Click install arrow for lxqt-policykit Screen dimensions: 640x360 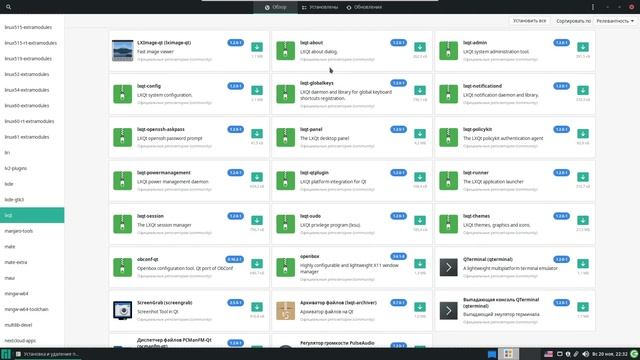click(583, 133)
